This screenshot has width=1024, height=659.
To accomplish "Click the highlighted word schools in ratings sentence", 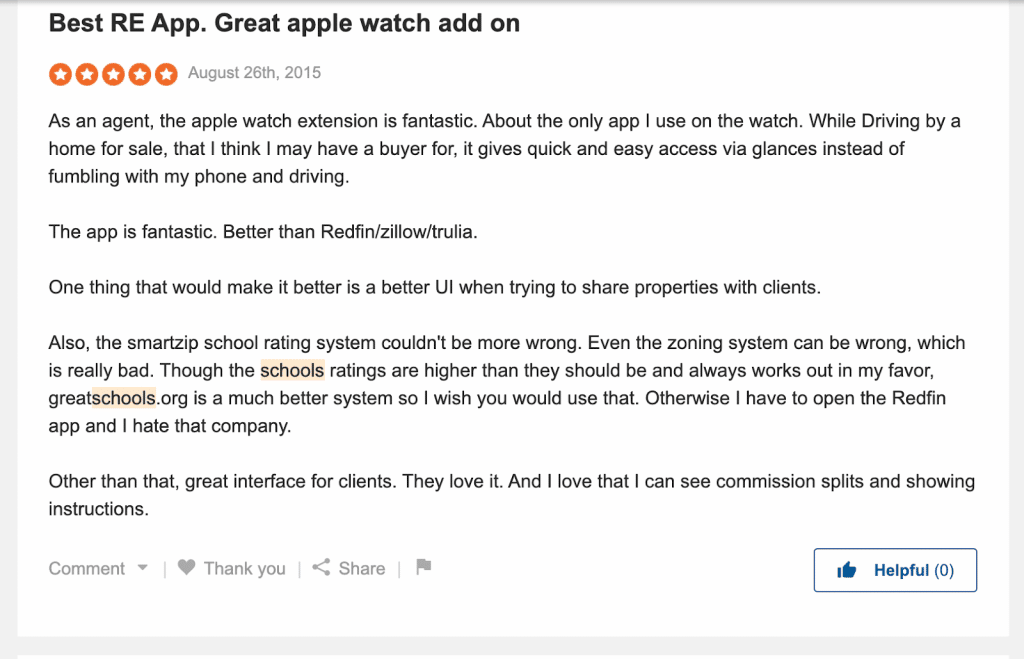I will point(293,370).
